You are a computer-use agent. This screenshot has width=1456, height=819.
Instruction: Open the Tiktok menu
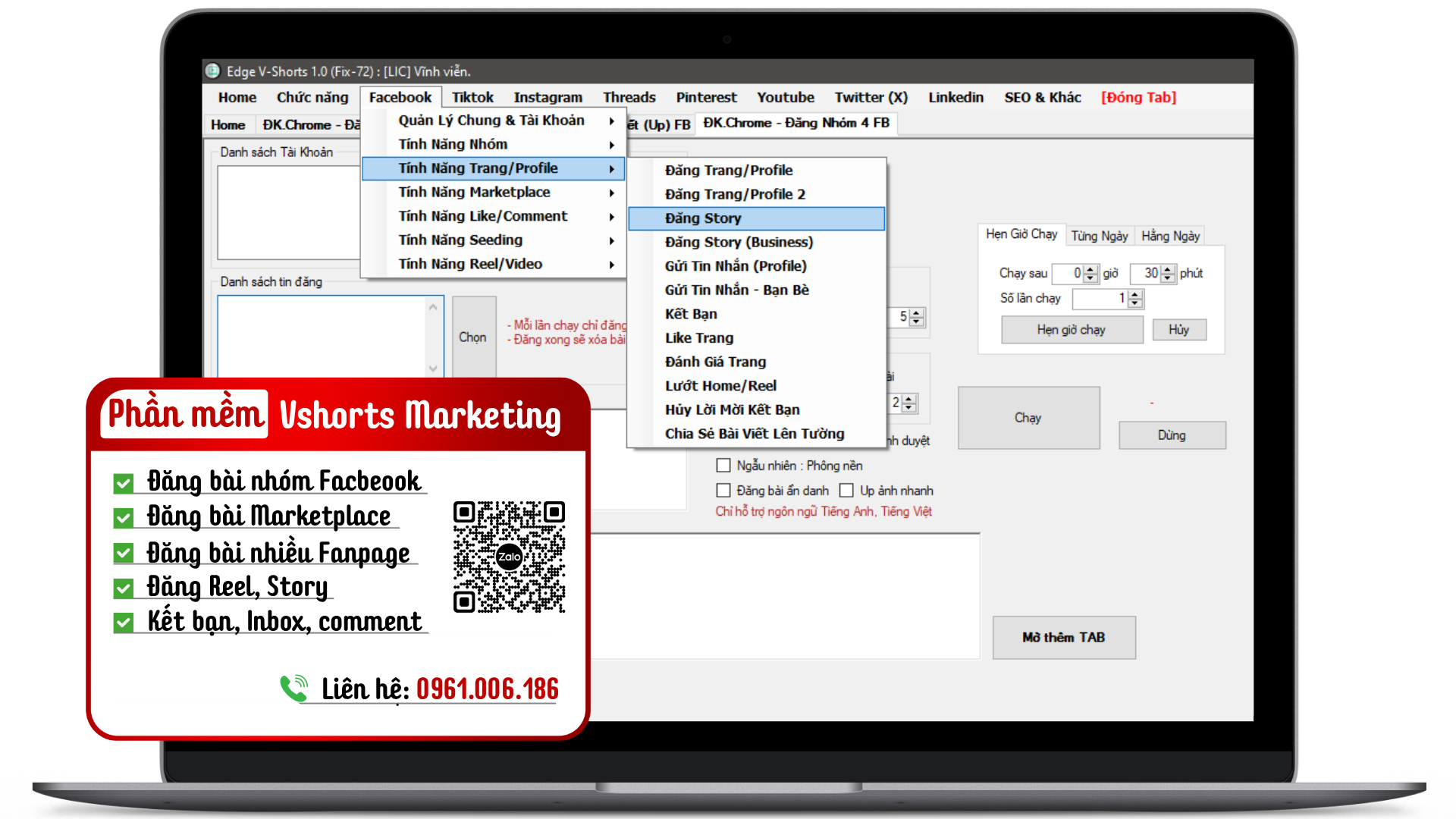472,97
